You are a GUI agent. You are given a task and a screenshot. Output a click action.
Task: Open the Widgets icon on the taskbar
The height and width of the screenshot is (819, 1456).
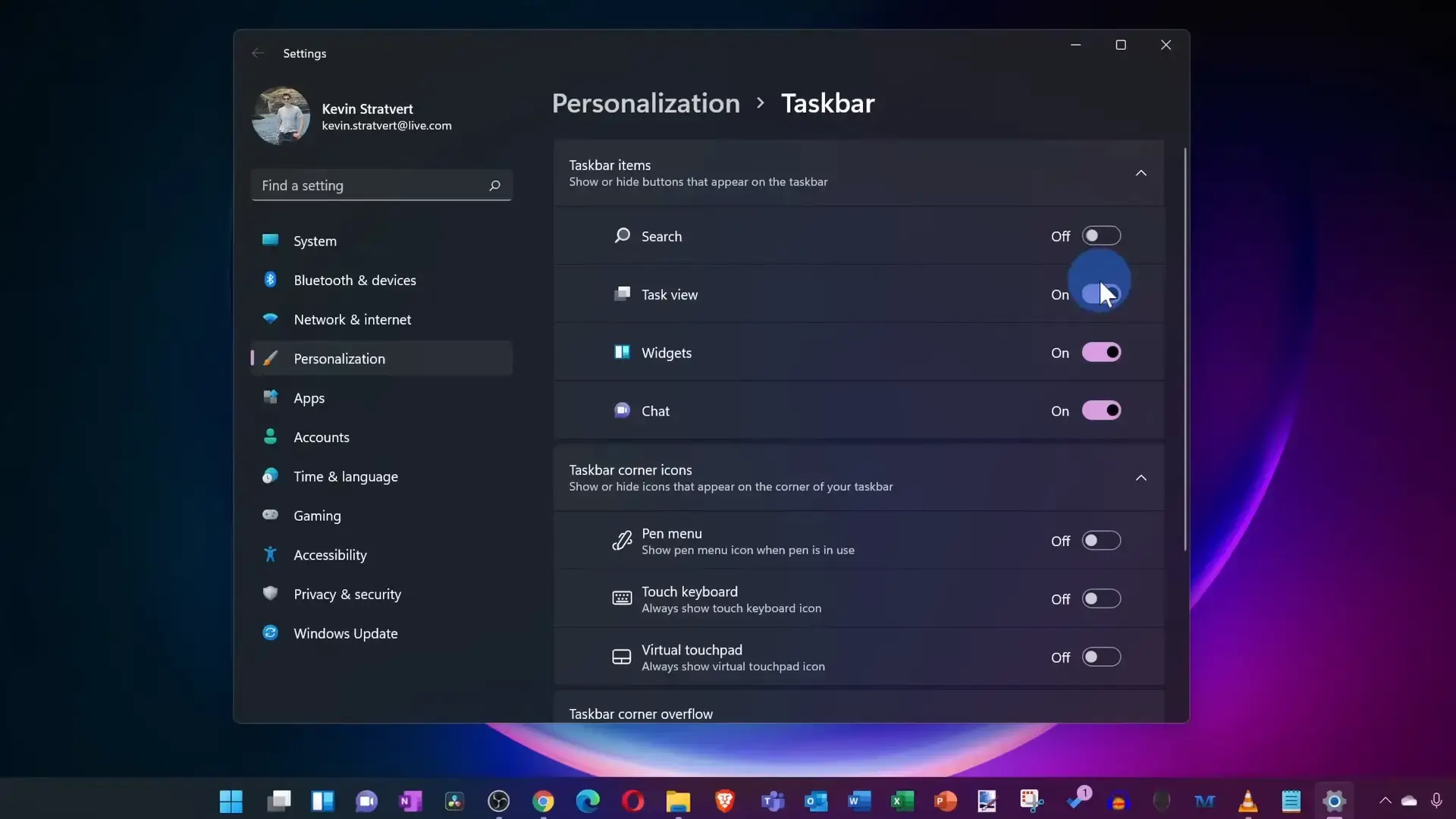point(322,801)
